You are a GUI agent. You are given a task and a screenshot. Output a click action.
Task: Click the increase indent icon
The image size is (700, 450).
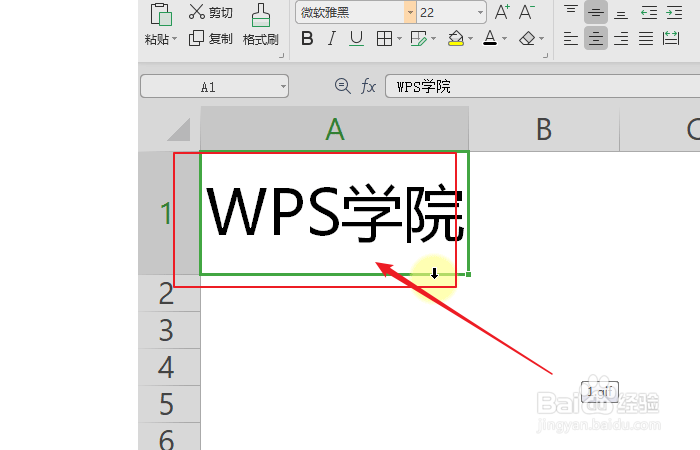coord(674,12)
